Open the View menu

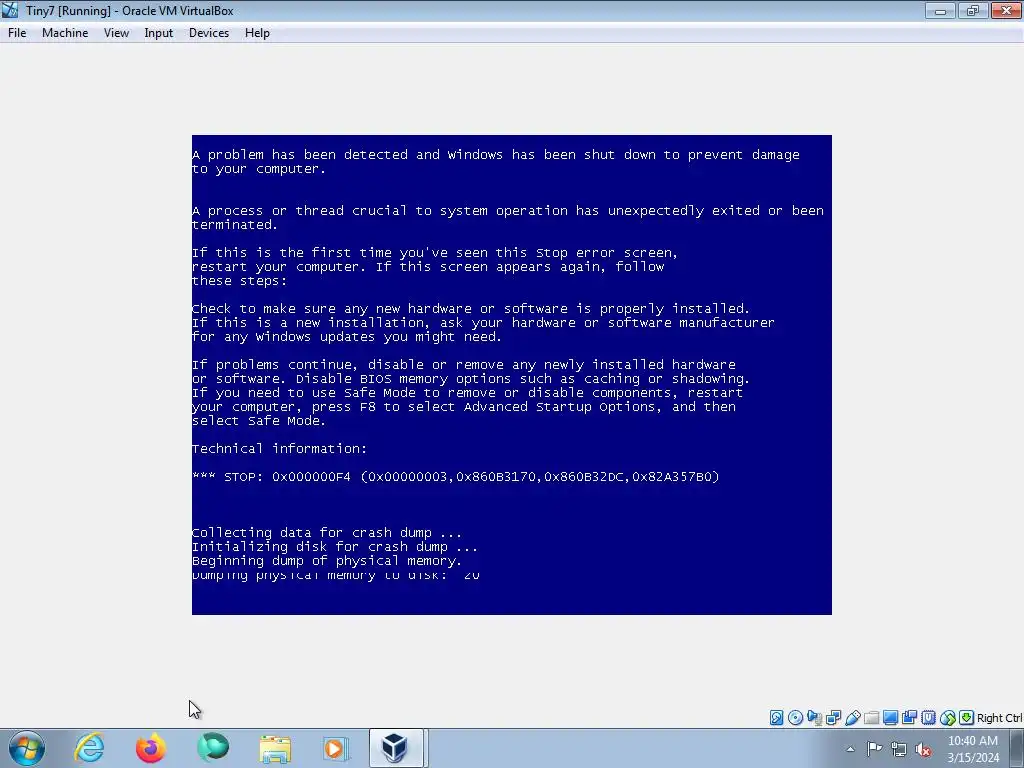tap(116, 33)
